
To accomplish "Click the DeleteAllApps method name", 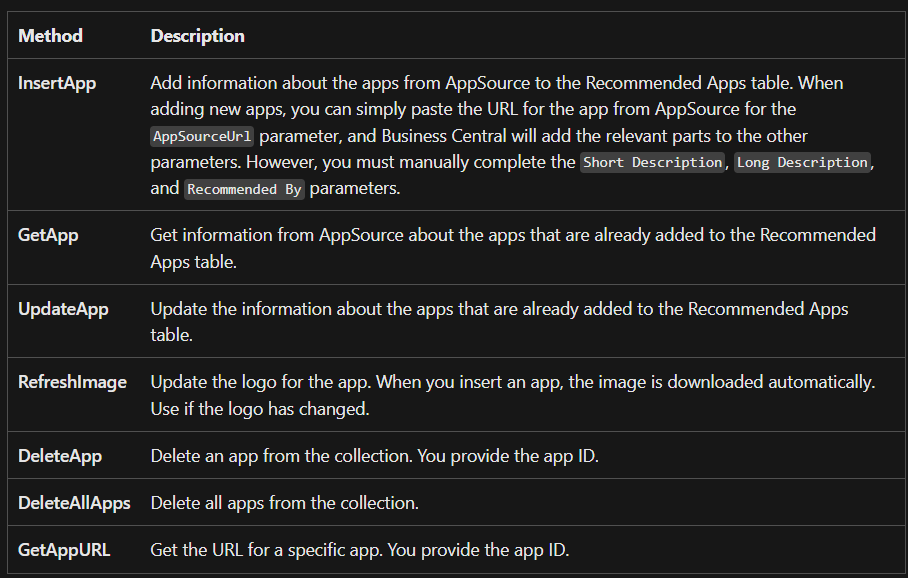I will (74, 503).
